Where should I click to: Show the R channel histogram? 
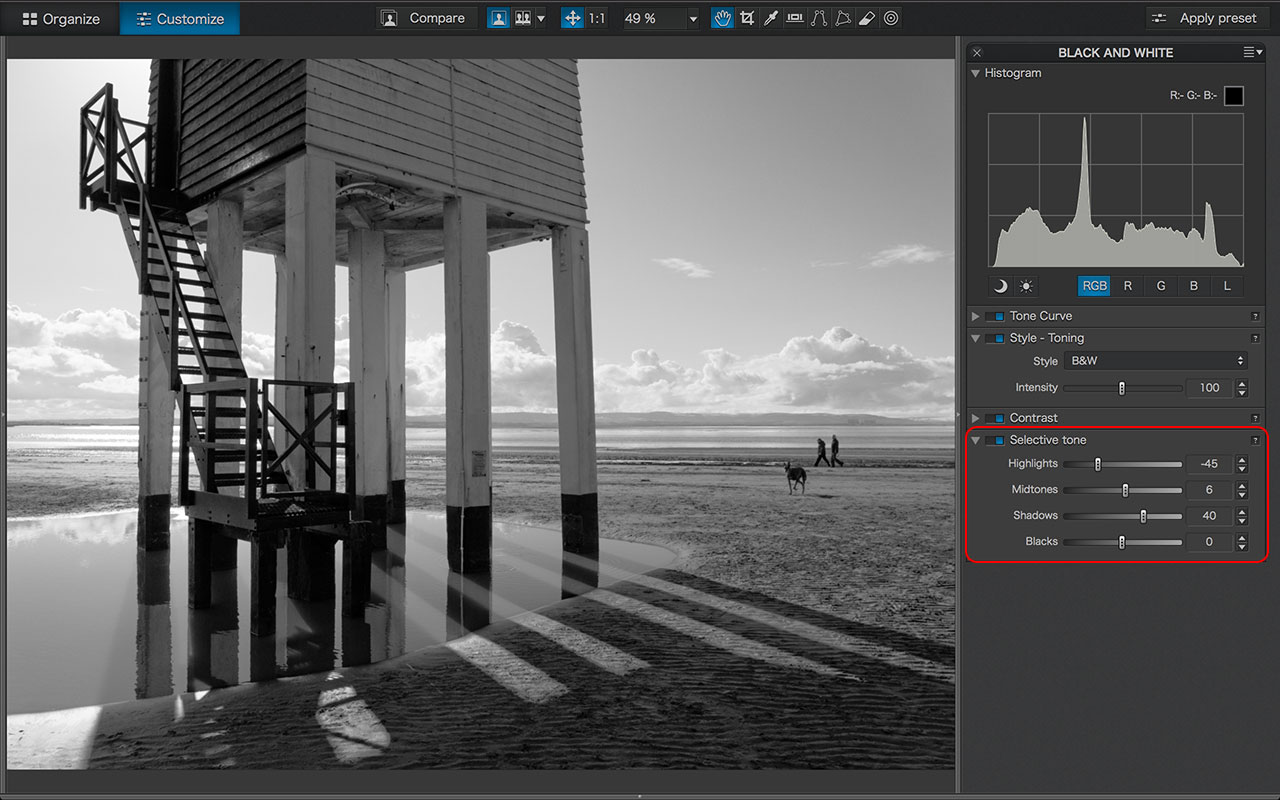click(x=1128, y=286)
